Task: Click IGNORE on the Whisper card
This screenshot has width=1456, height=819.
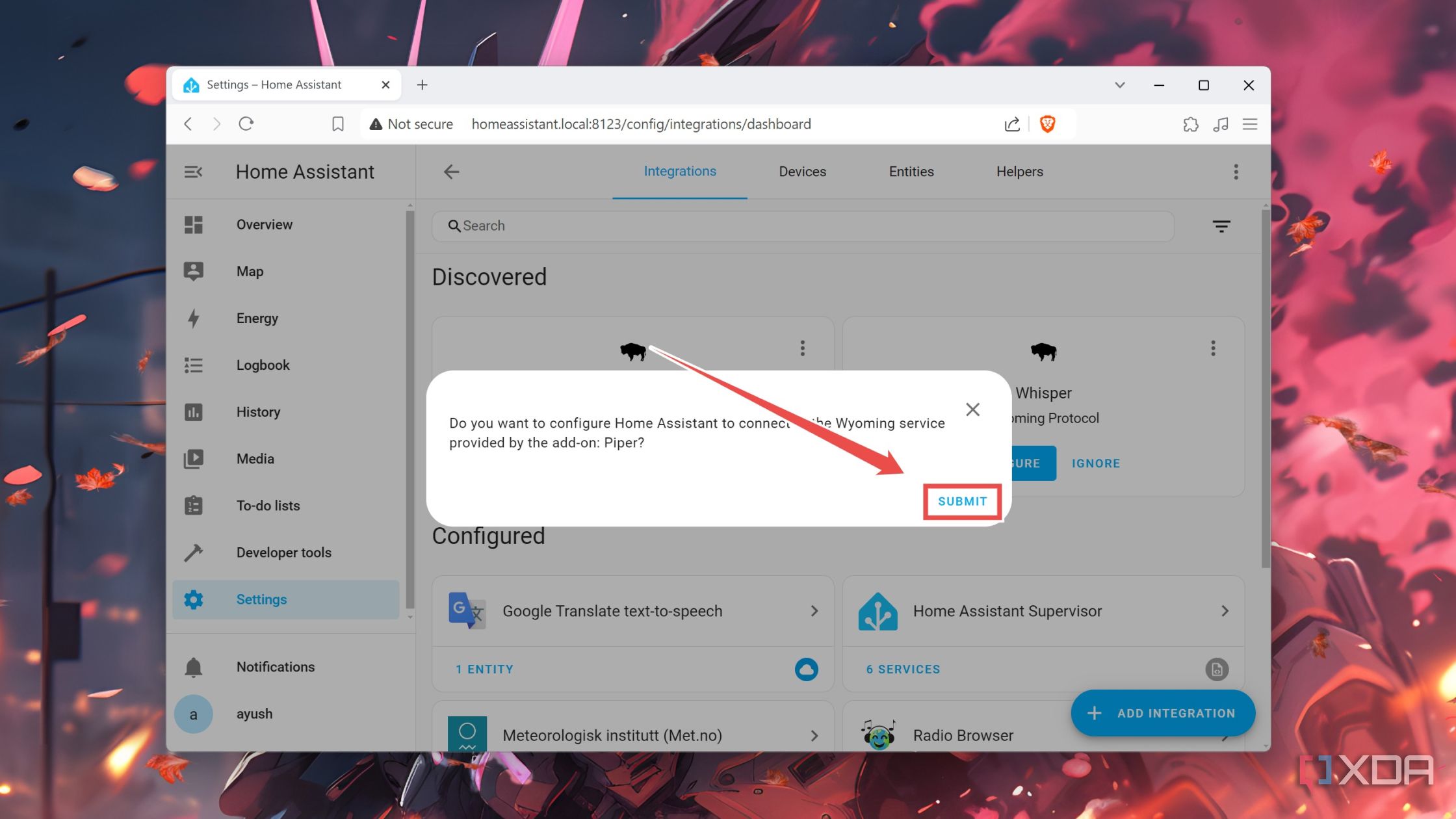Action: 1095,463
